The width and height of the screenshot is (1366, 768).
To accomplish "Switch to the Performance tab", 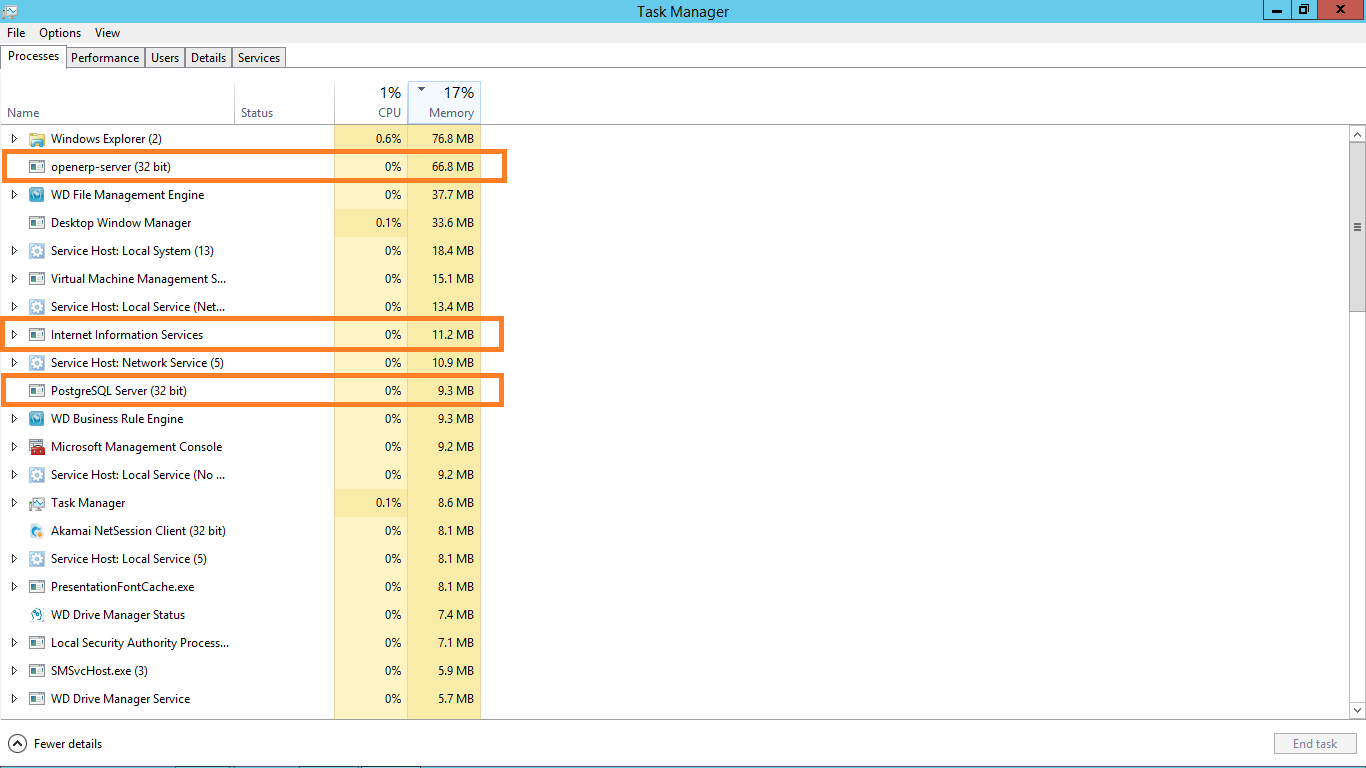I will (x=105, y=58).
